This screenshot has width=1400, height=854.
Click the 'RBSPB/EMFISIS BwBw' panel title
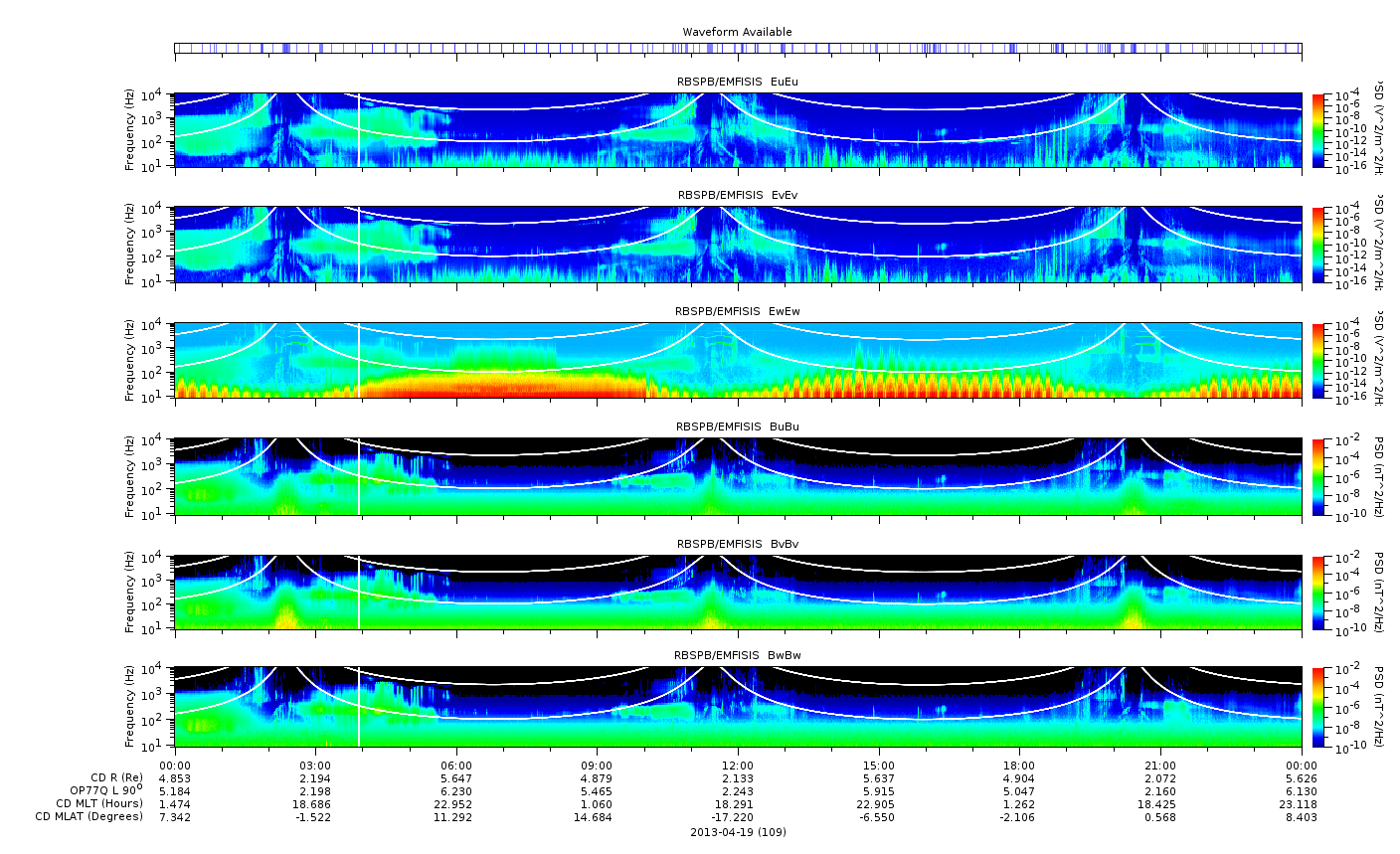tap(737, 656)
